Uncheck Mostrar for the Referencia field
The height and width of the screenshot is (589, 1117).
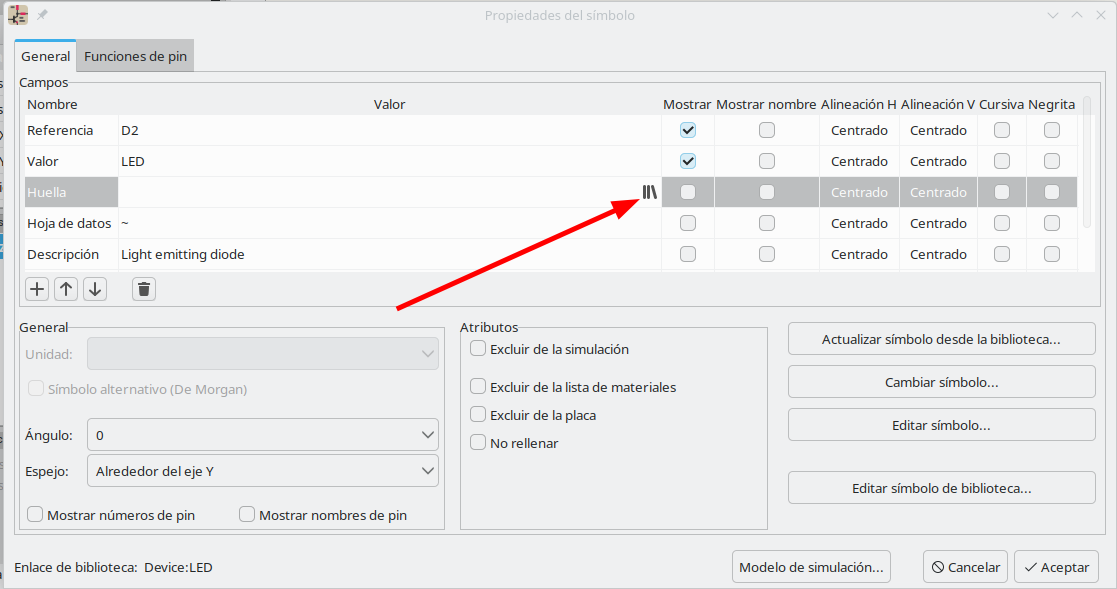[x=688, y=130]
